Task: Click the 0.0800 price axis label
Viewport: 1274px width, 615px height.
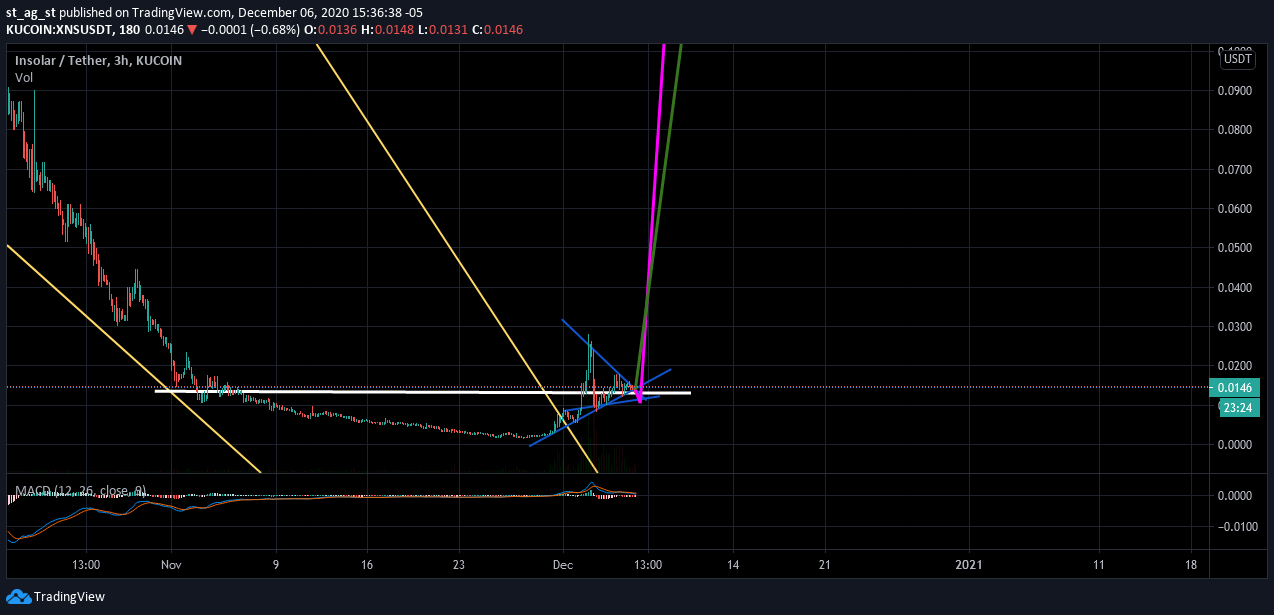Action: click(x=1235, y=130)
